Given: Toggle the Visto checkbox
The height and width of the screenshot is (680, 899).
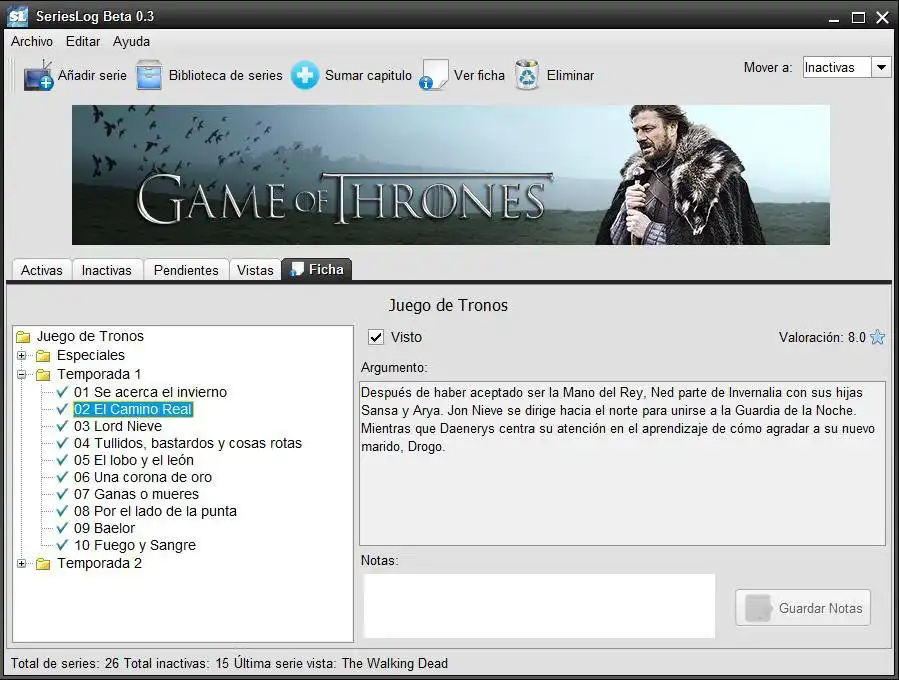Looking at the screenshot, I should 376,337.
